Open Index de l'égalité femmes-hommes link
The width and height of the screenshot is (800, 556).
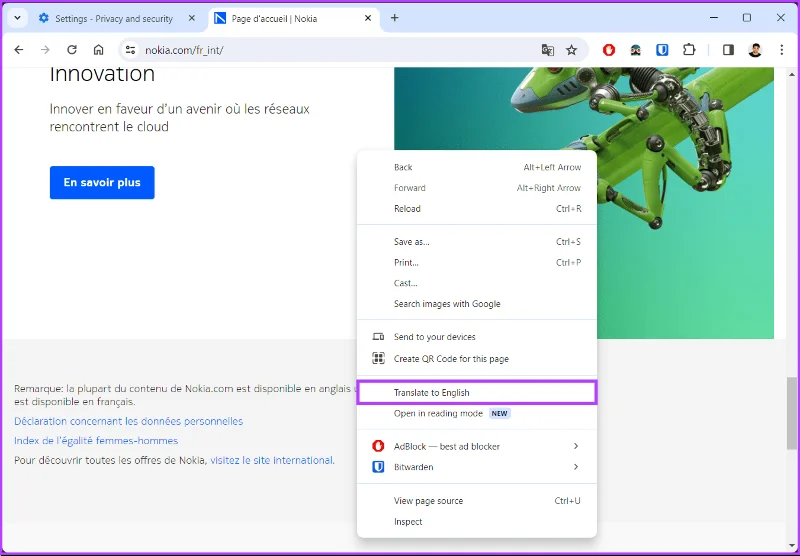pos(96,441)
